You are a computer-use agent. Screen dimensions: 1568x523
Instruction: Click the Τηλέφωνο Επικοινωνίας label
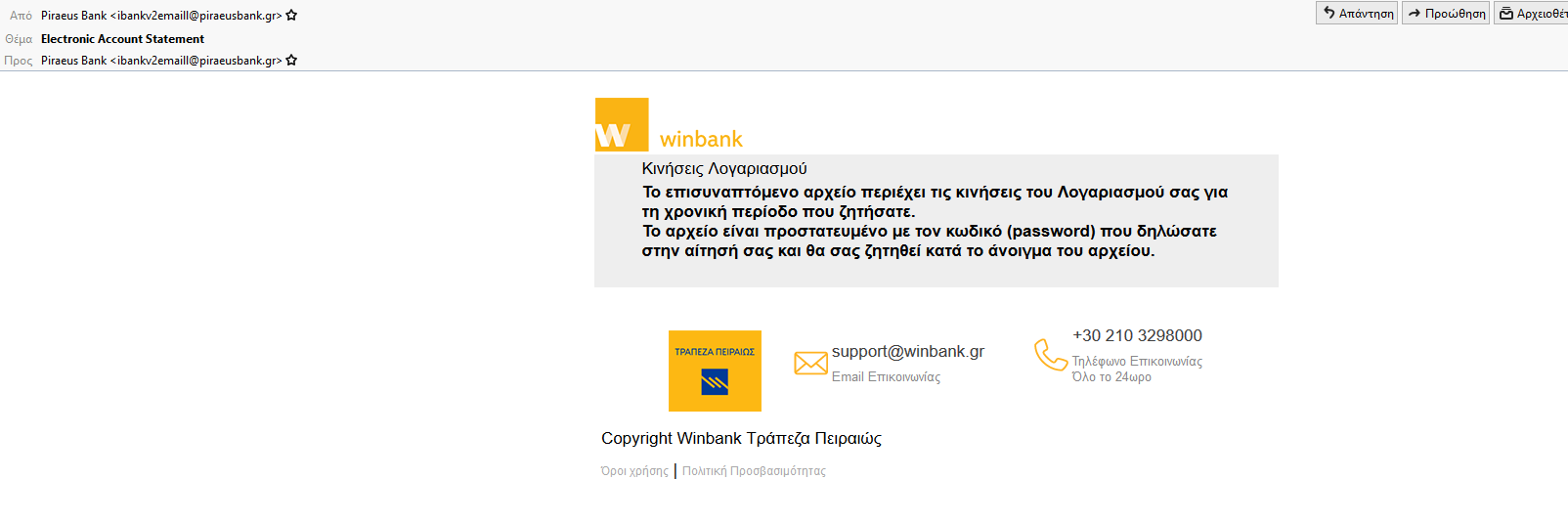(x=1137, y=362)
